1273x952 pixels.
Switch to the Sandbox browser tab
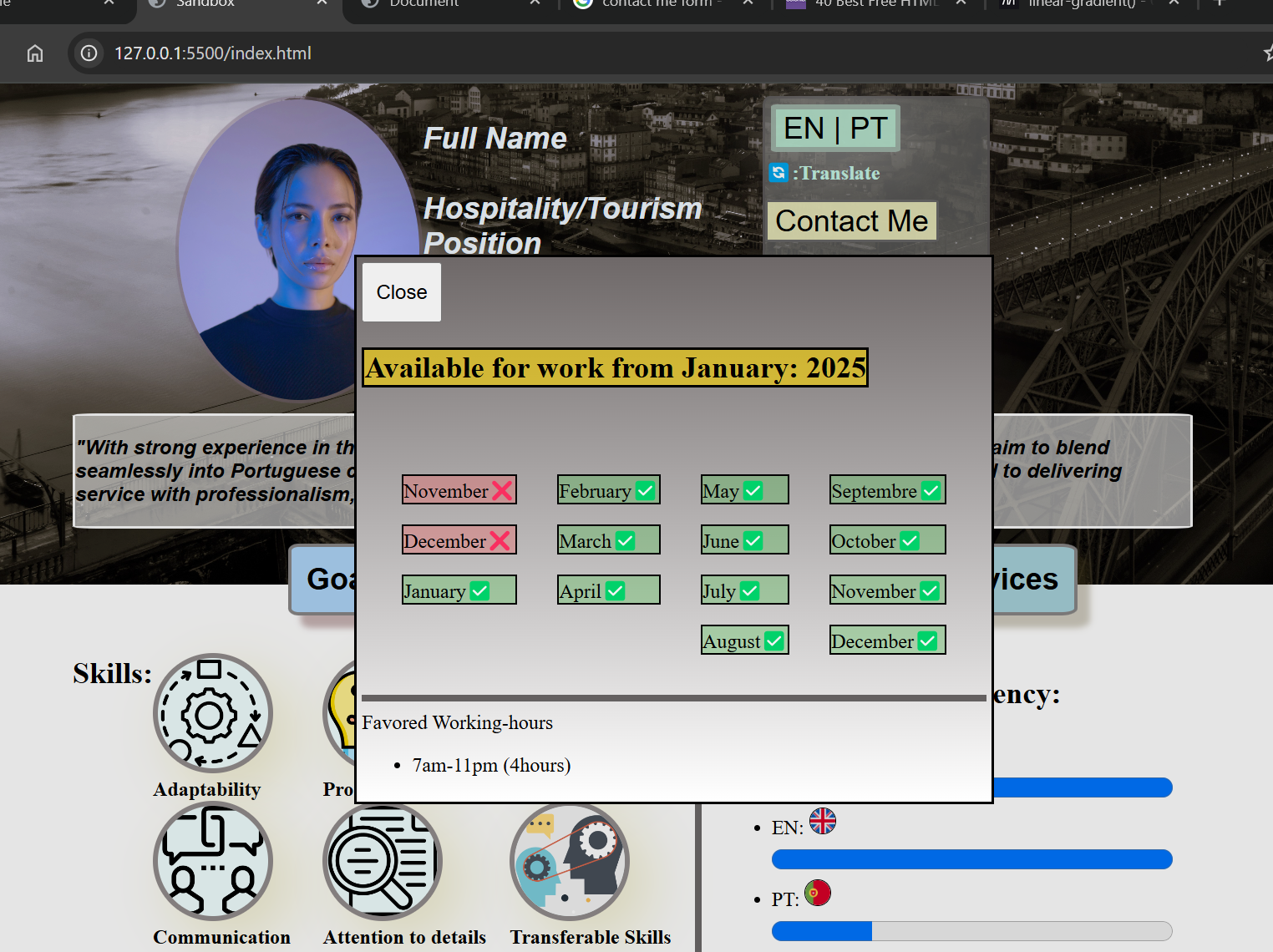click(205, 4)
